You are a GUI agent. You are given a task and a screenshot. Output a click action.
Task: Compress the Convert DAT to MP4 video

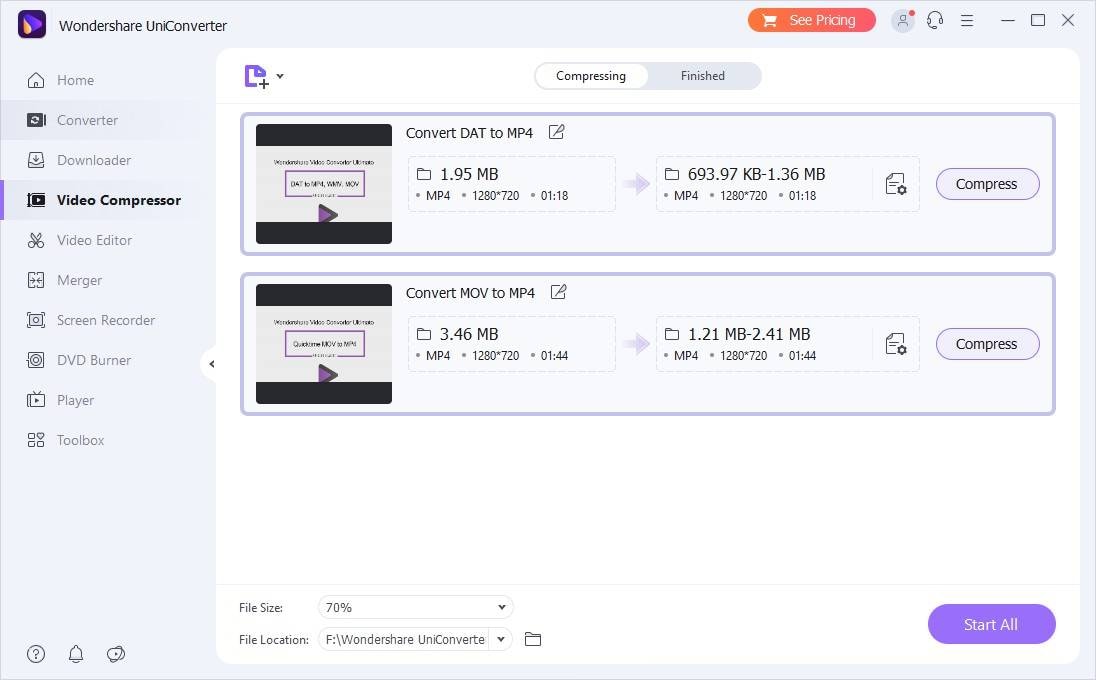[x=987, y=184]
